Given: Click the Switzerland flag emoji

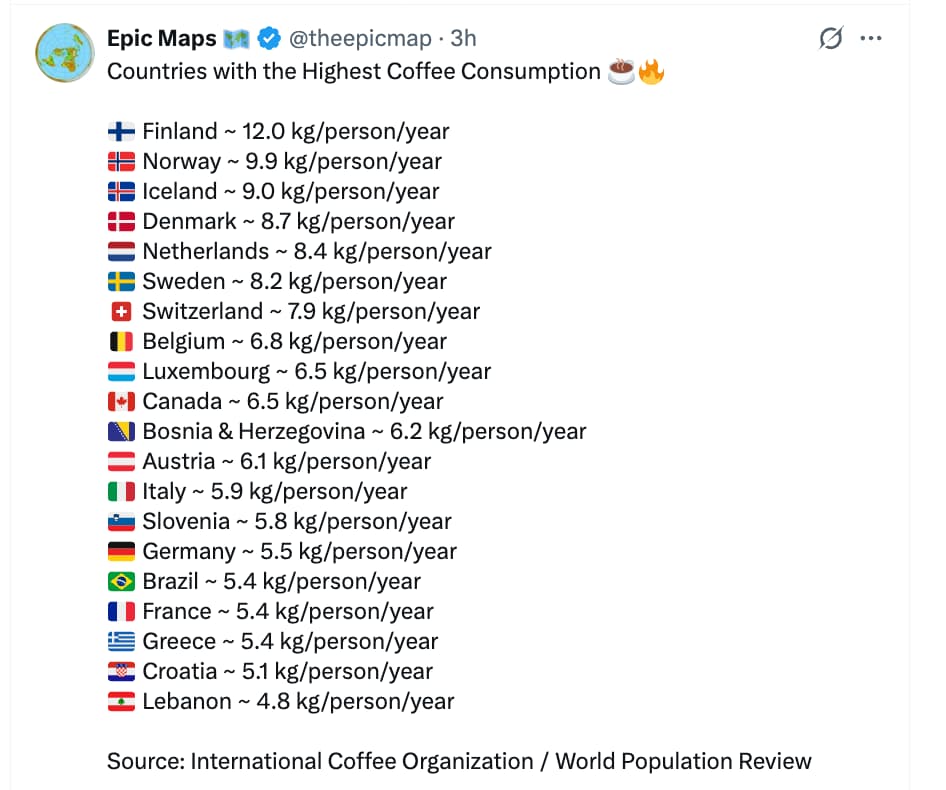Looking at the screenshot, I should tap(121, 311).
